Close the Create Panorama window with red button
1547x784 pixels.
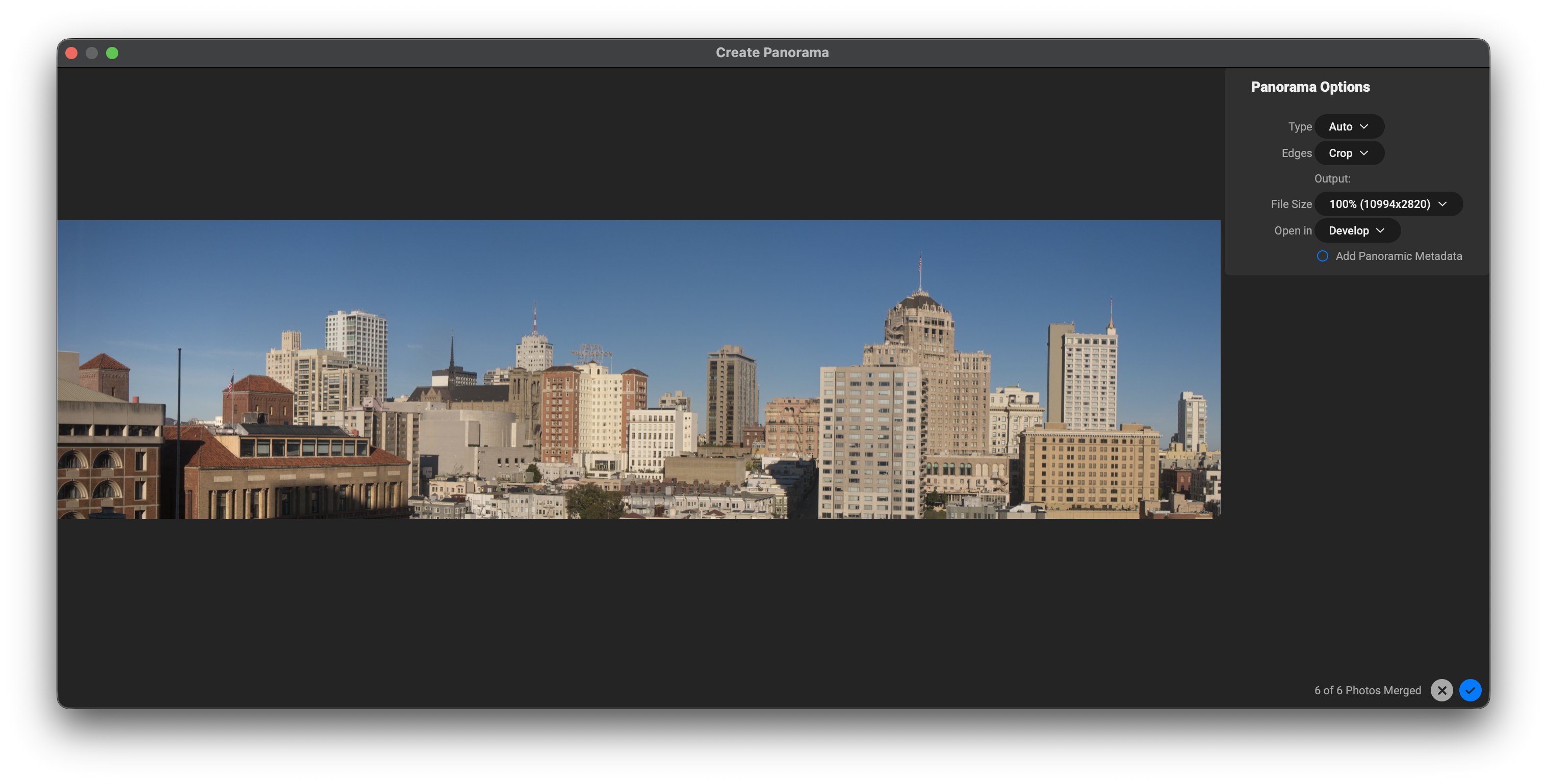click(x=71, y=53)
